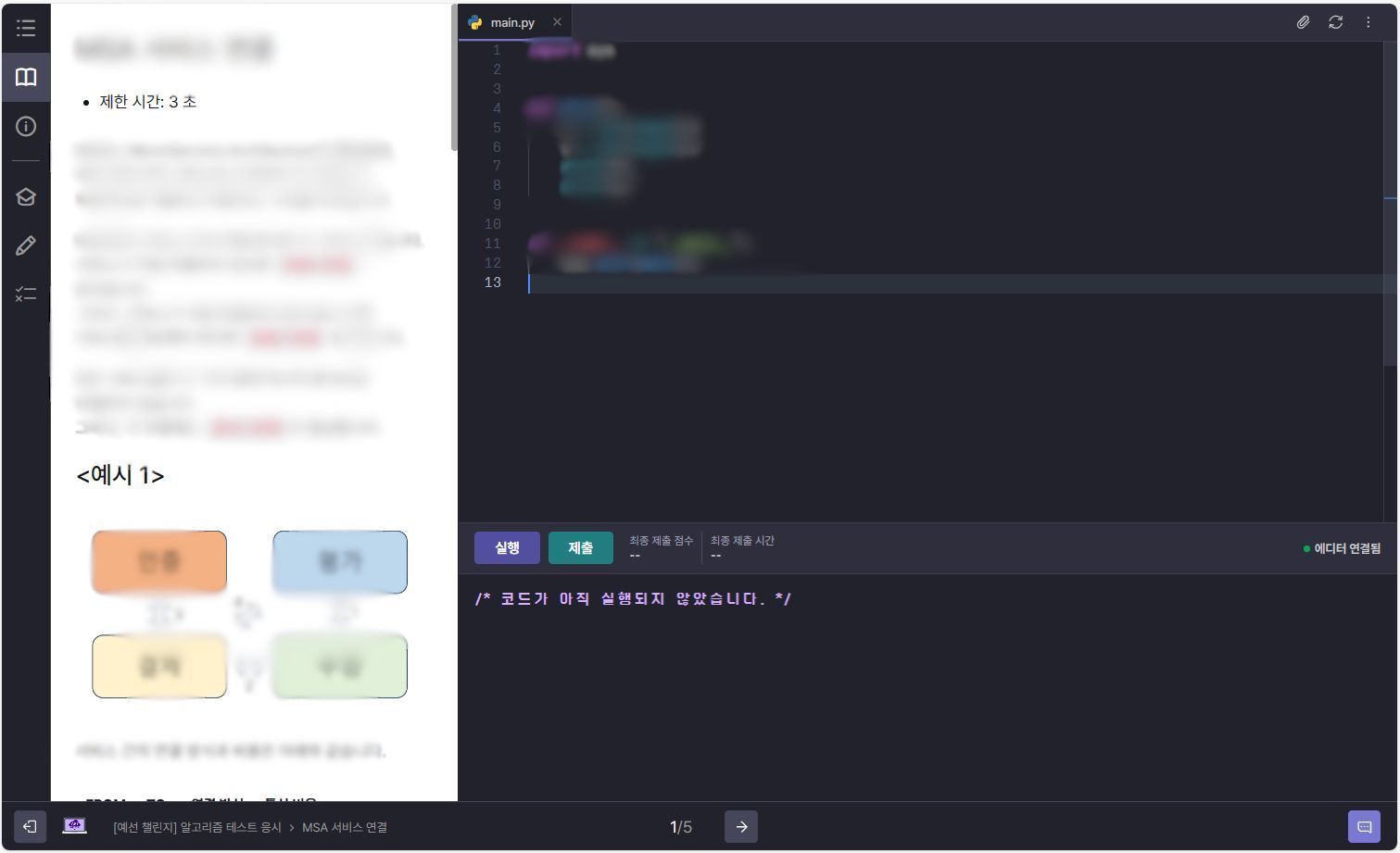Close the main.py tab
The height and width of the screenshot is (853, 1400).
point(557,22)
